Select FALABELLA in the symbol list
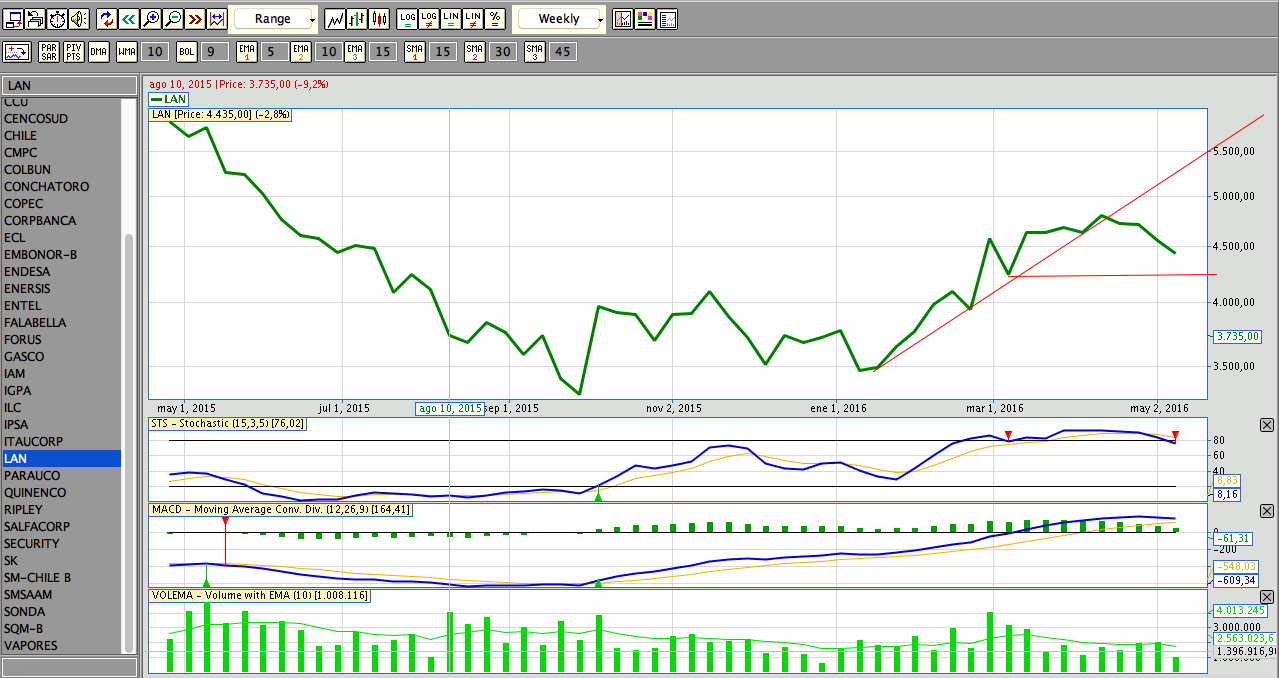Image resolution: width=1279 pixels, height=678 pixels. pyautogui.click(x=35, y=323)
